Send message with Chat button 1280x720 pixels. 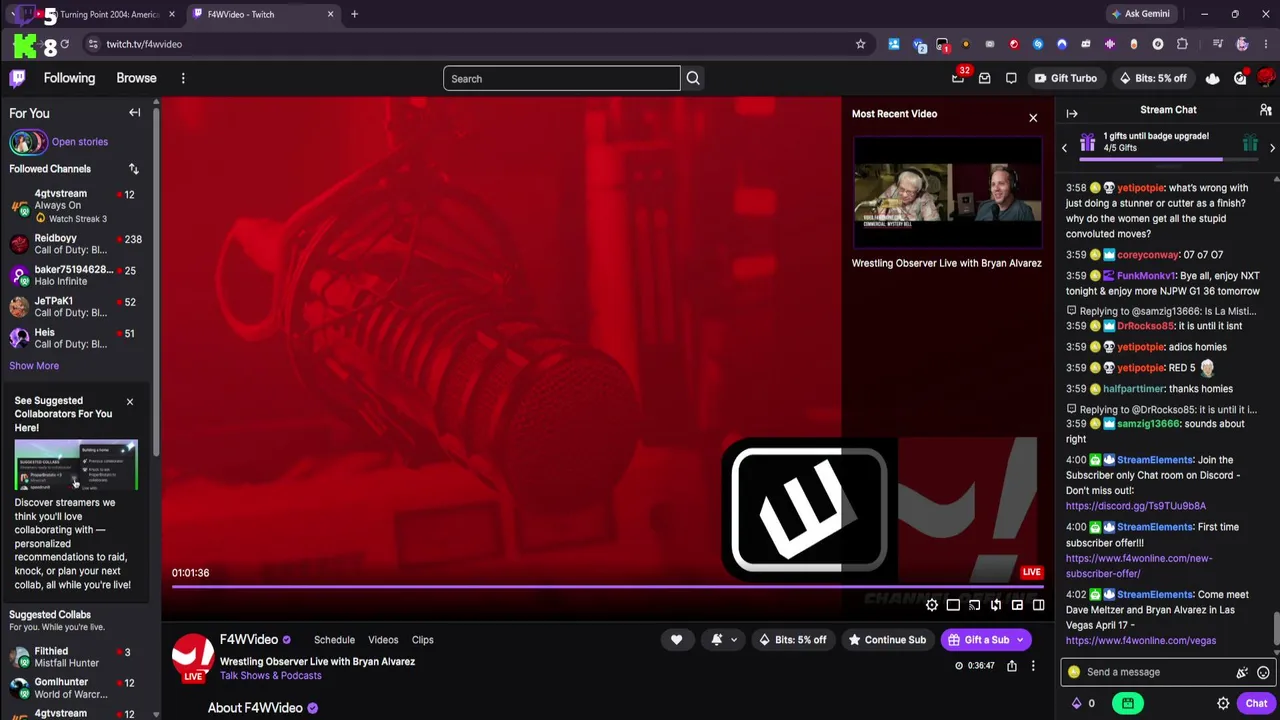pos(1256,704)
